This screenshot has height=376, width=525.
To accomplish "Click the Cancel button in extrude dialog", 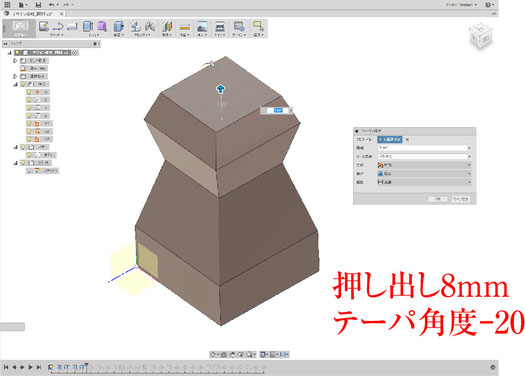I will click(x=461, y=199).
